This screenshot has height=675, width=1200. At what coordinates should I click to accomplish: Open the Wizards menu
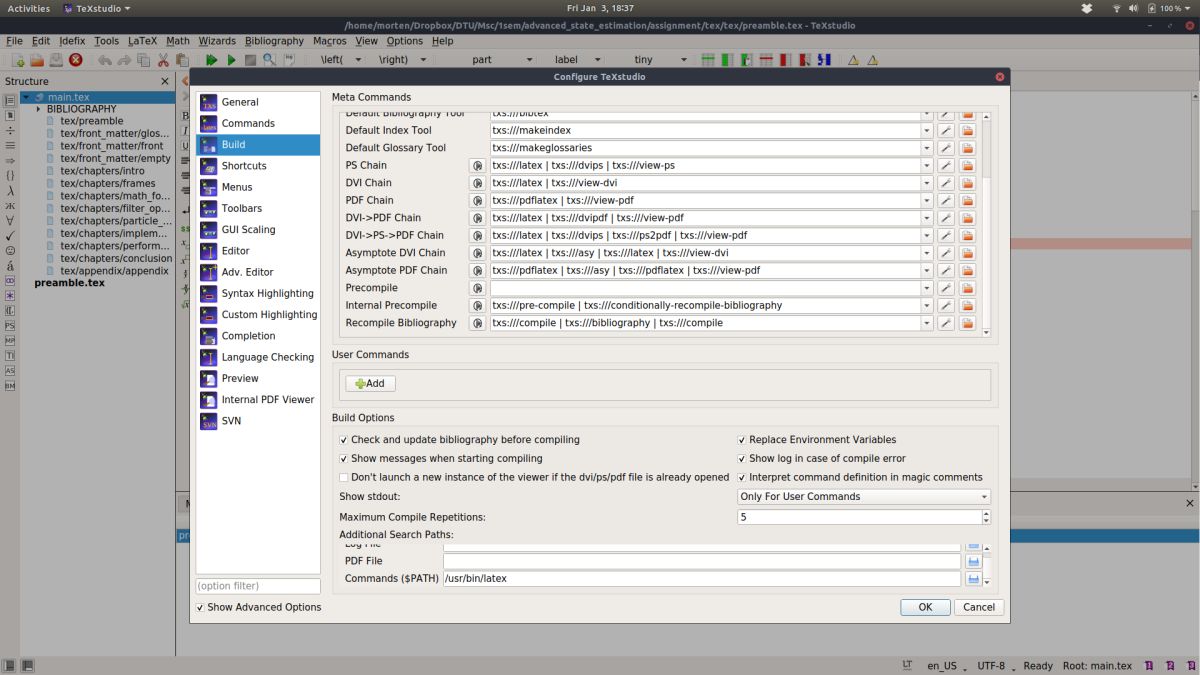217,41
